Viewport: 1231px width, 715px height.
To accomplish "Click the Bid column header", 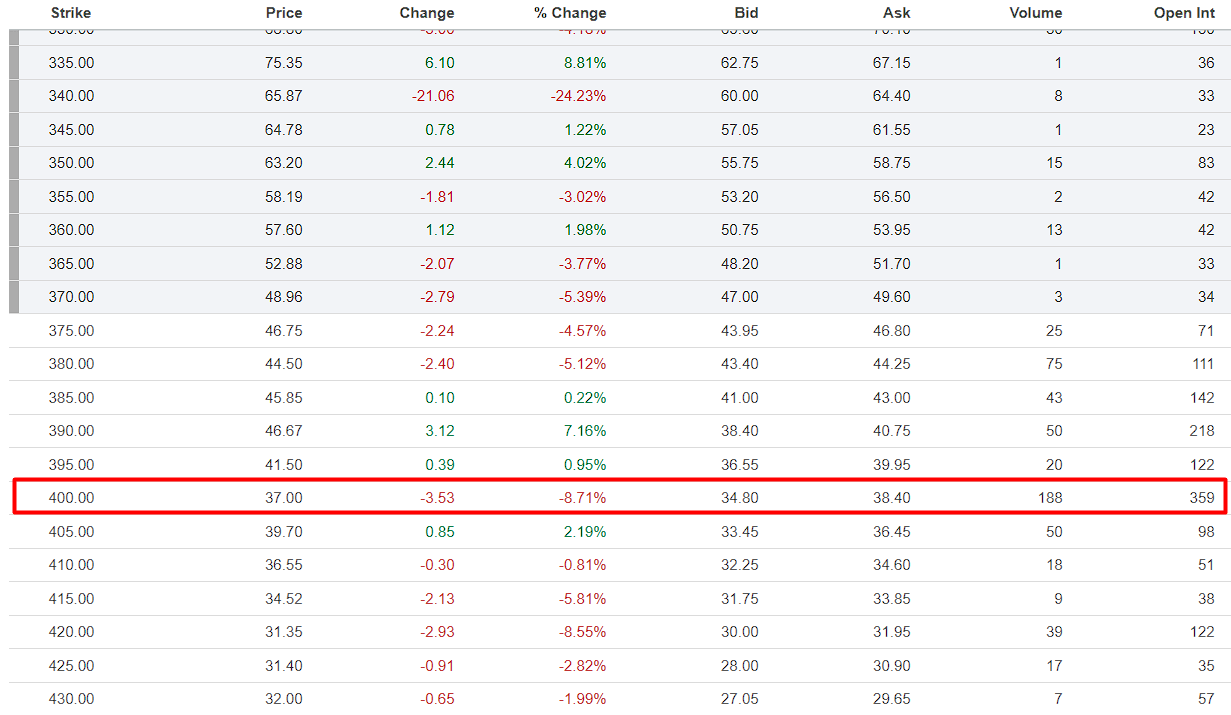I will [x=745, y=13].
